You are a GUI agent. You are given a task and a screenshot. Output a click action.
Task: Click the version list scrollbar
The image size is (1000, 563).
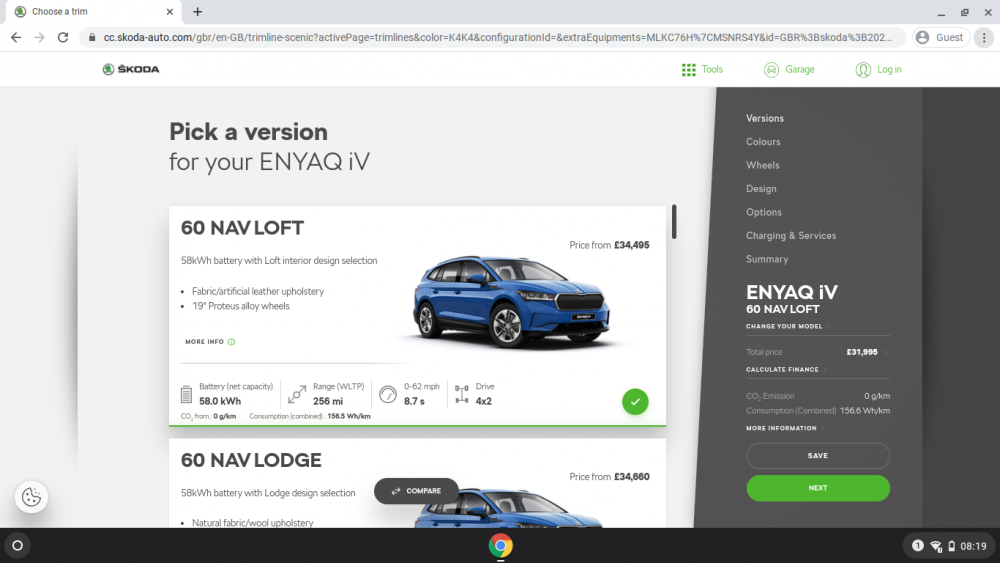click(x=674, y=222)
